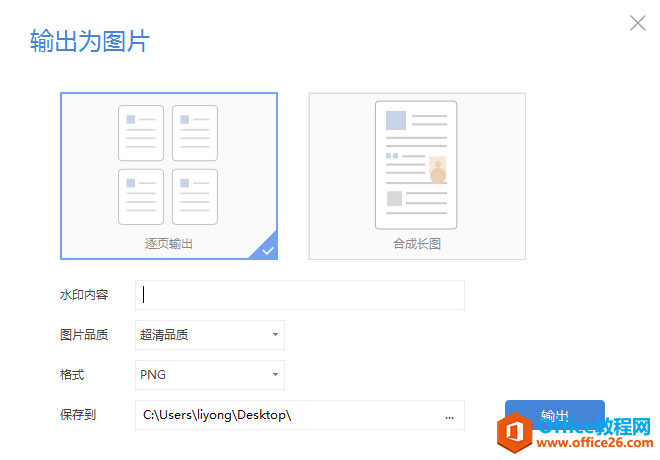This screenshot has height=460, width=660.
Task: Click the 水印内容 watermark text field
Action: (x=300, y=295)
